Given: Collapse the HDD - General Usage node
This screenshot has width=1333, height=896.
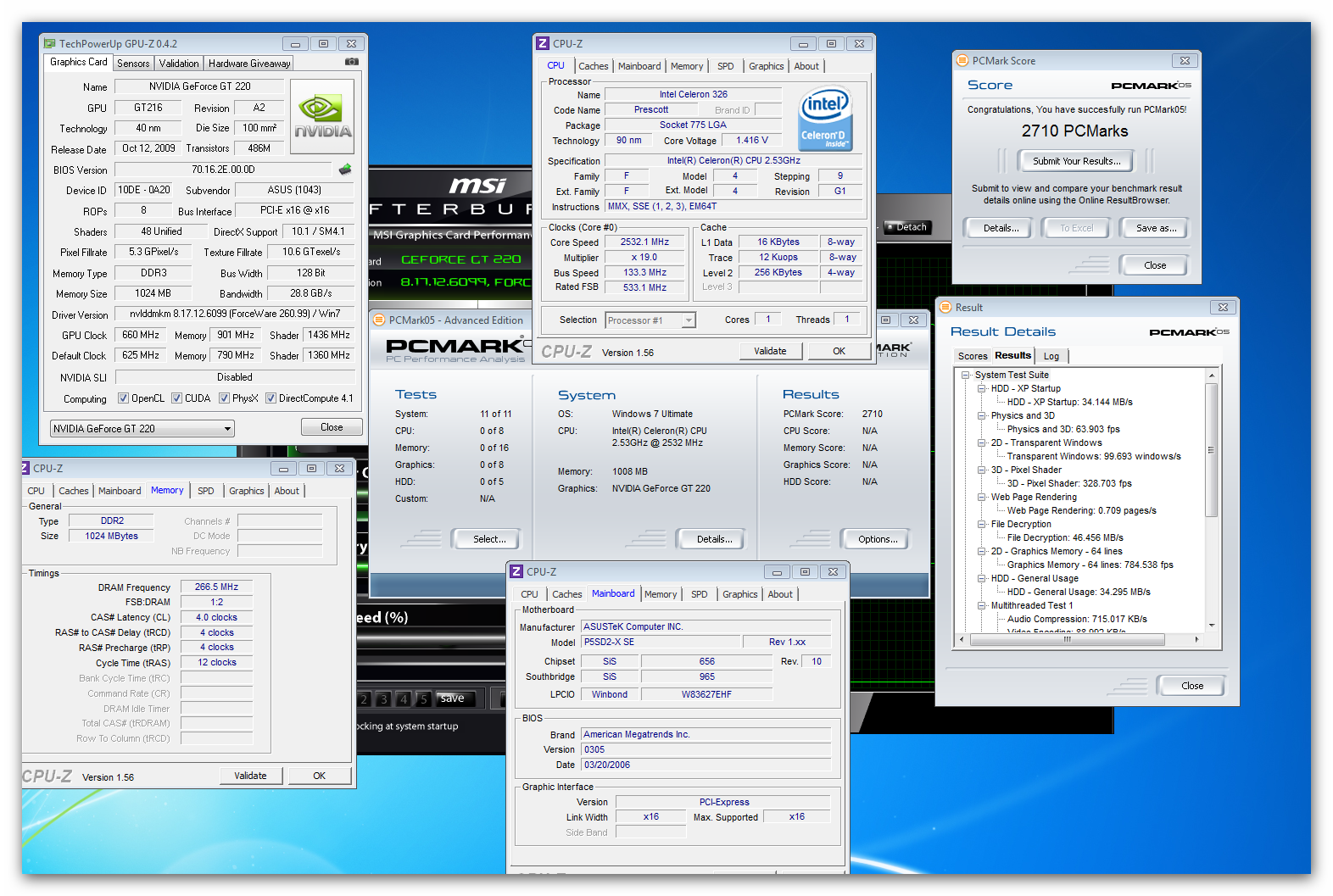Looking at the screenshot, I should pos(981,578).
